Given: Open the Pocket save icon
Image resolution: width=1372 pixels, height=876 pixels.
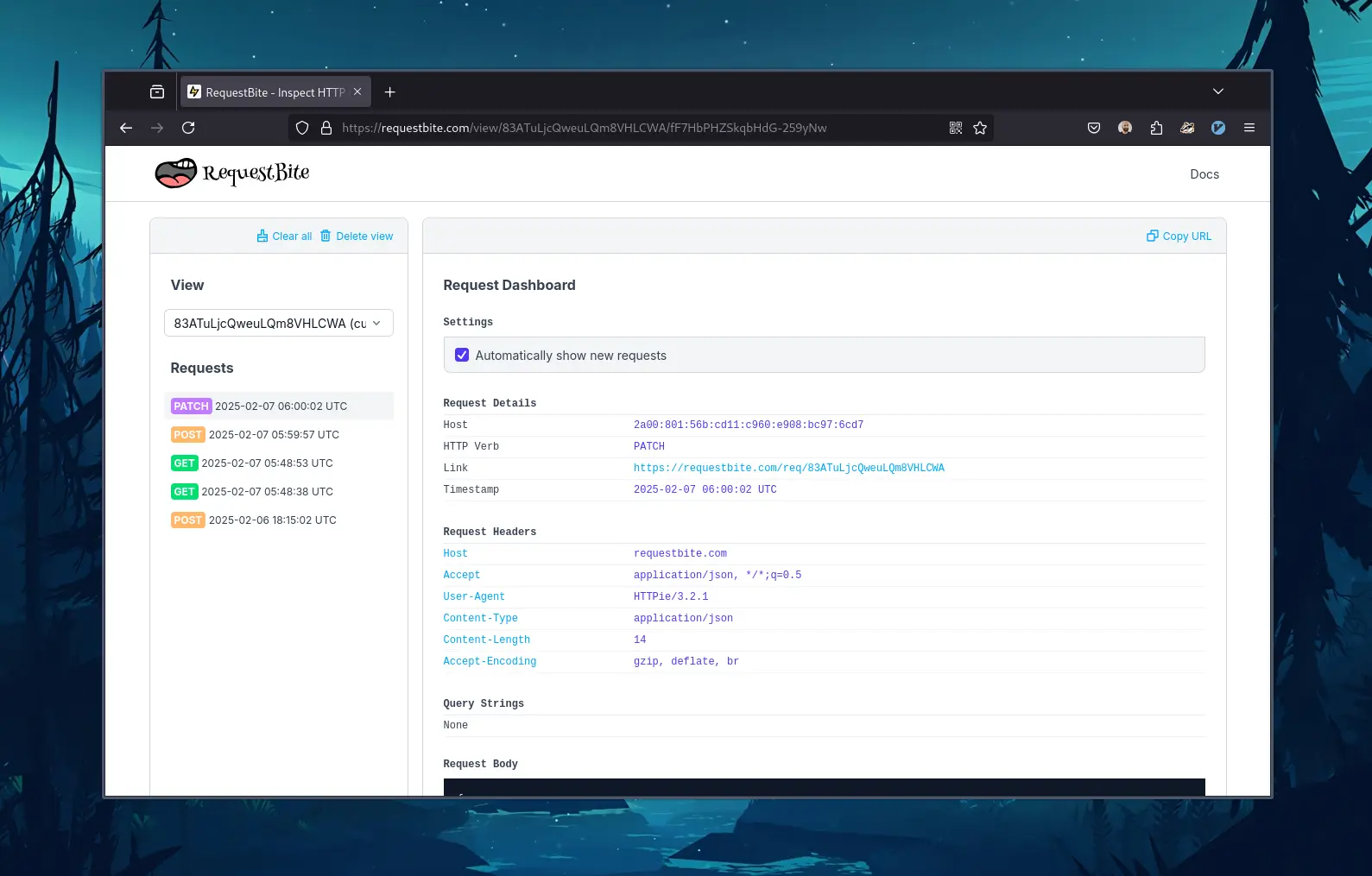Looking at the screenshot, I should click(x=1094, y=128).
